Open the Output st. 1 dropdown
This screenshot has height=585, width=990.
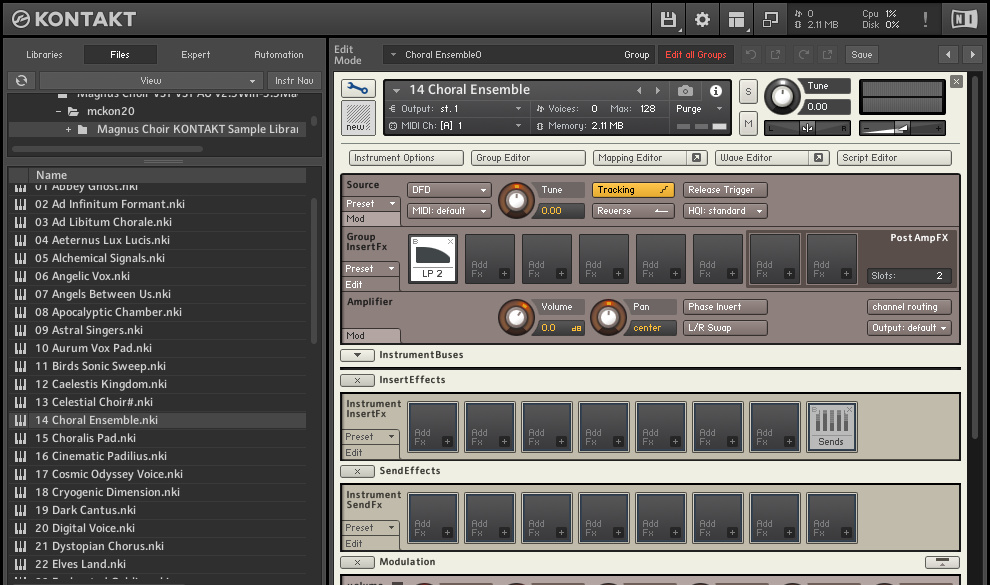(456, 109)
